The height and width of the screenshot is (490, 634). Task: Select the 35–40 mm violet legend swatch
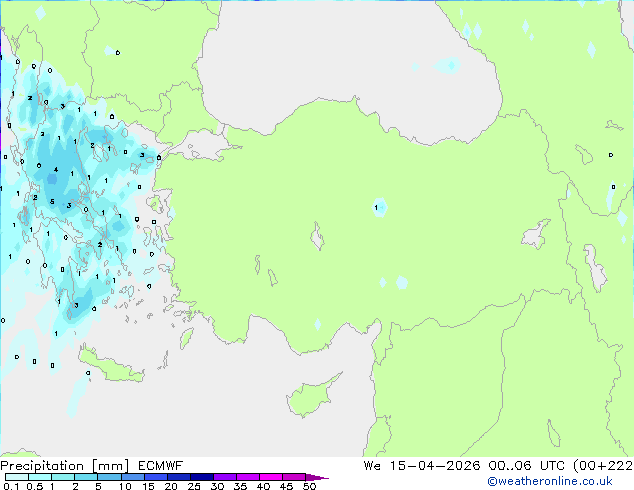tap(247, 477)
